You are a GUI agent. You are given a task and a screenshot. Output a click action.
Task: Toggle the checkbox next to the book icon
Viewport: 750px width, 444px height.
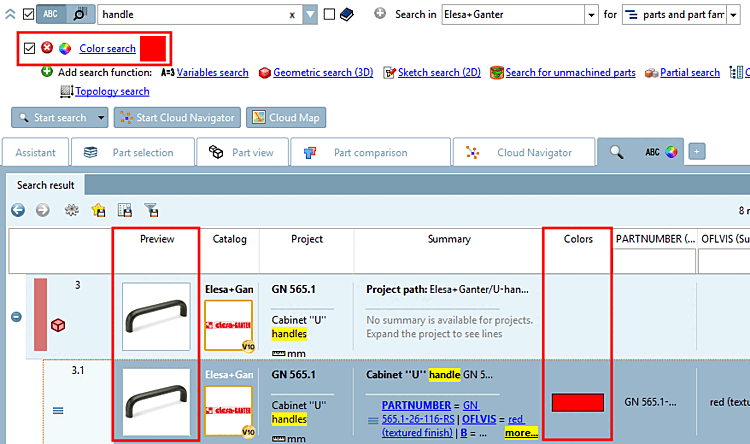(x=329, y=14)
